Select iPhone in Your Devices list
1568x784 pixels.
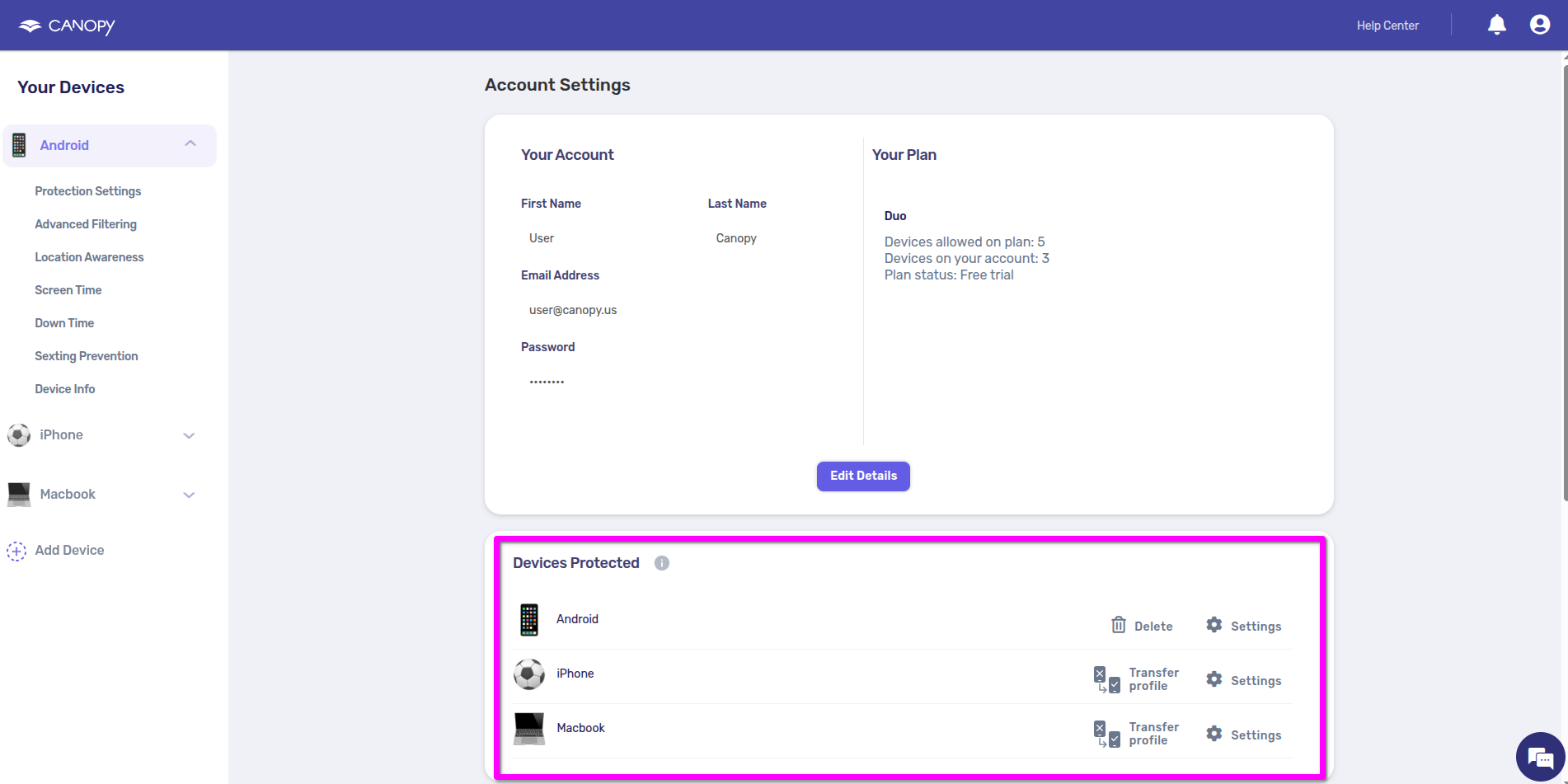click(61, 434)
